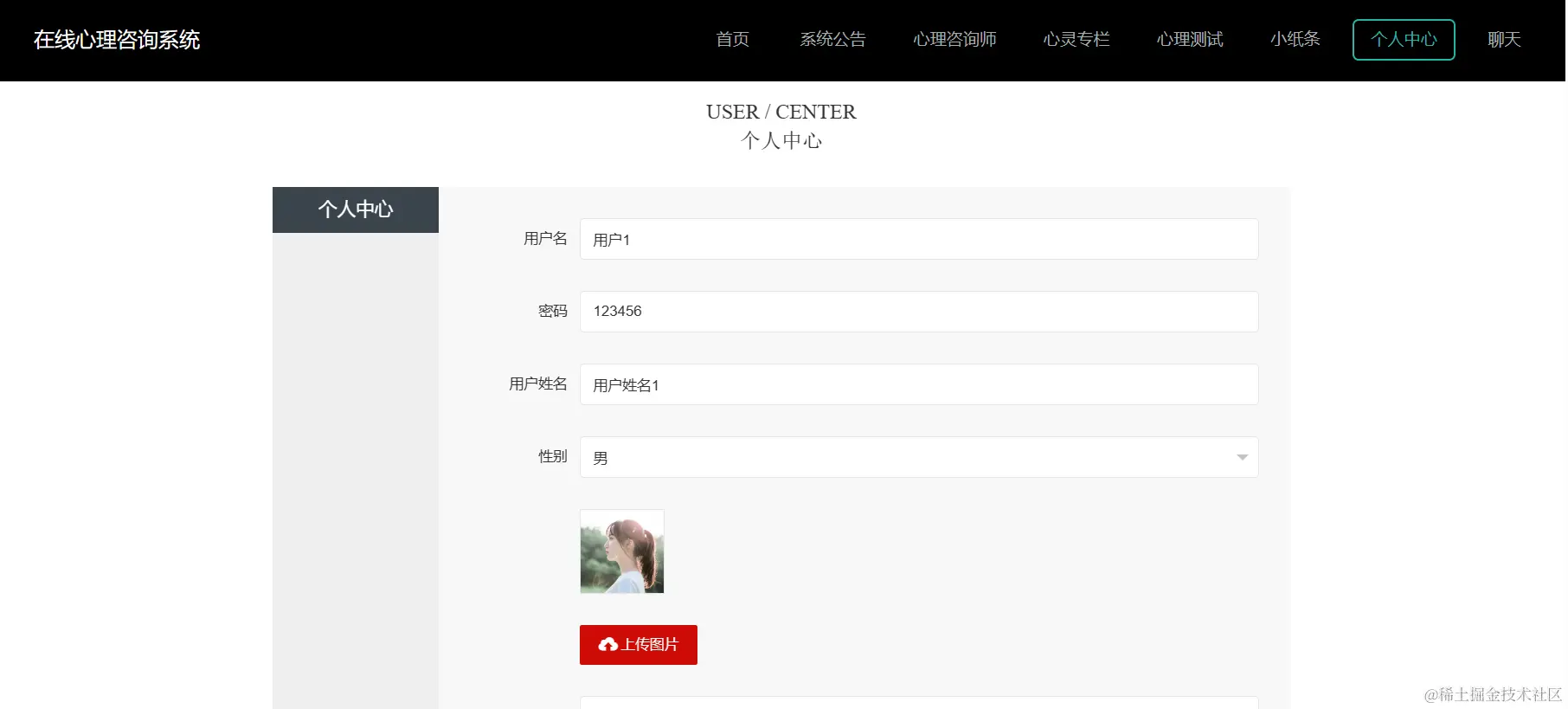The height and width of the screenshot is (709, 1568).
Task: Click the uploaded avatar photo thumbnail
Action: [622, 551]
